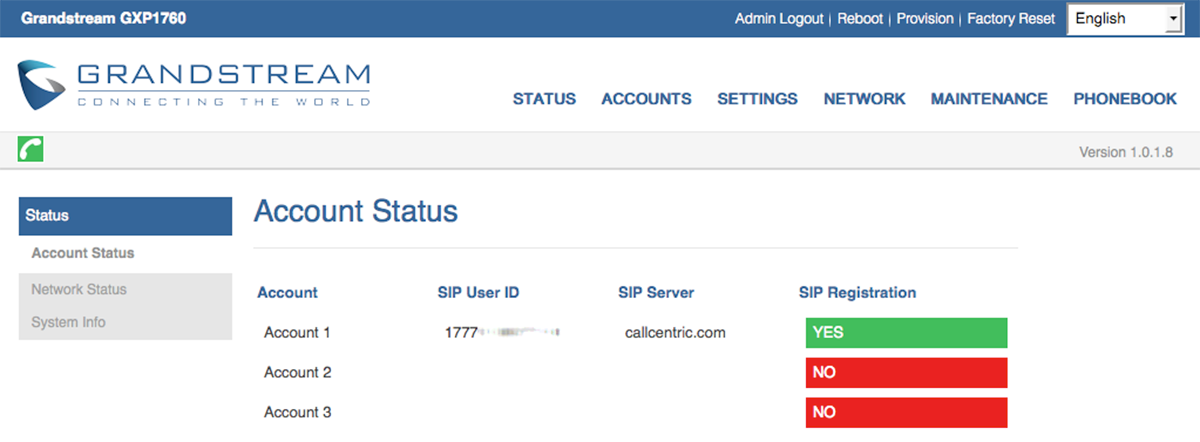
Task: Click the Provision link
Action: pos(925,19)
